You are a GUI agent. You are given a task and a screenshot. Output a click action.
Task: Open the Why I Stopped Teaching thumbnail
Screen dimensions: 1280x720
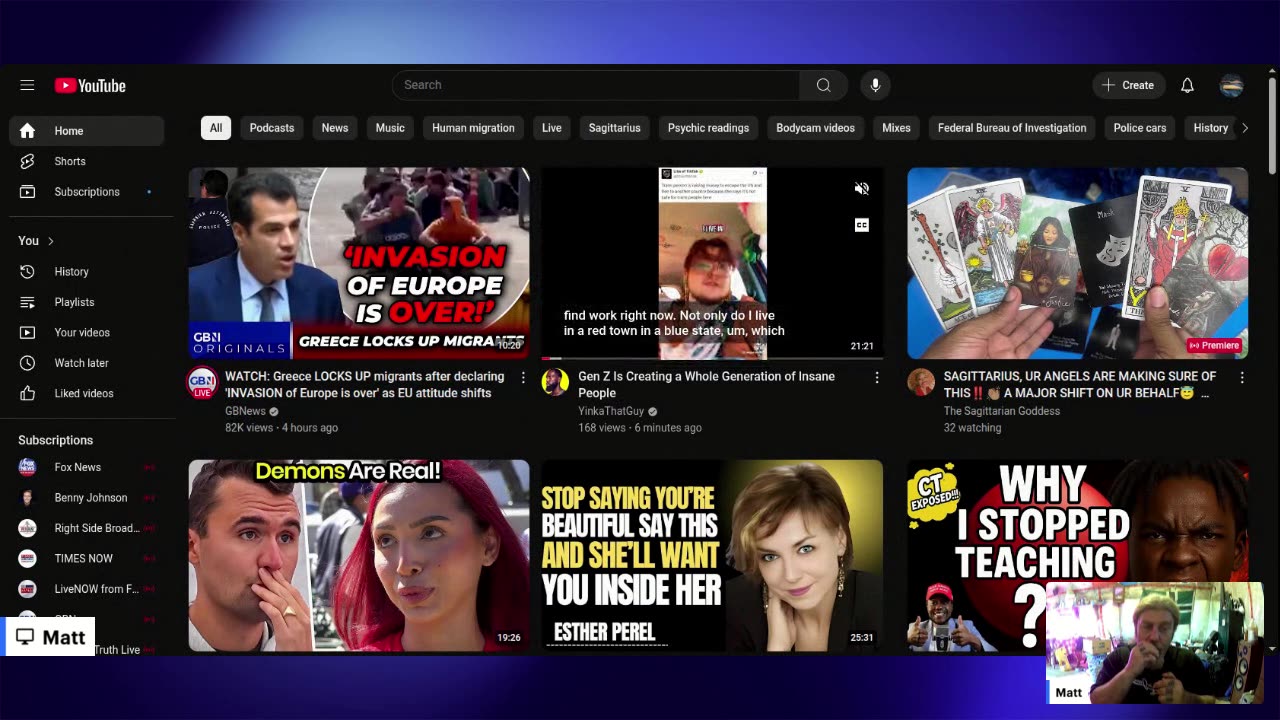[x=1078, y=555]
